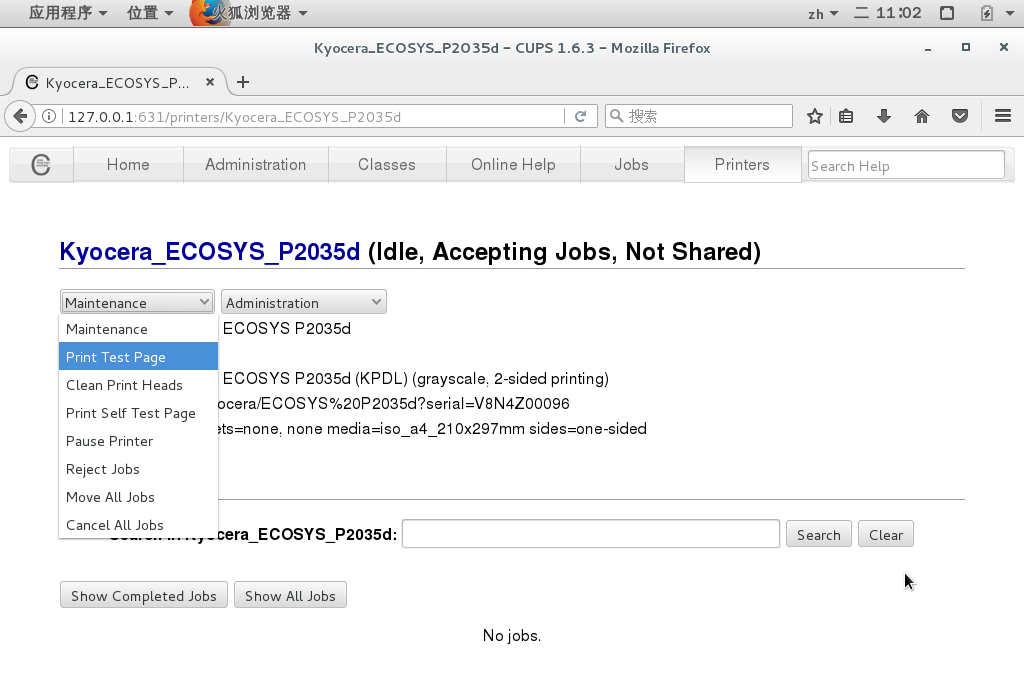This screenshot has width=1024, height=683.
Task: Click the Search Help input field
Action: click(905, 165)
